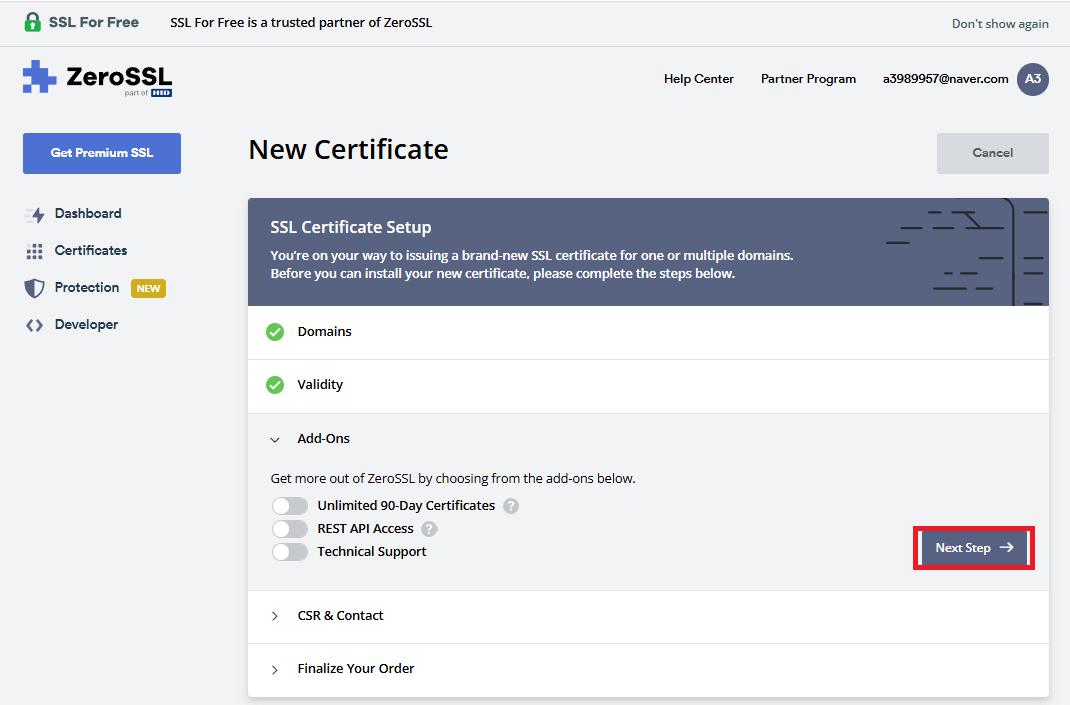
Task: Enable Technical Support toggle
Action: click(x=290, y=551)
